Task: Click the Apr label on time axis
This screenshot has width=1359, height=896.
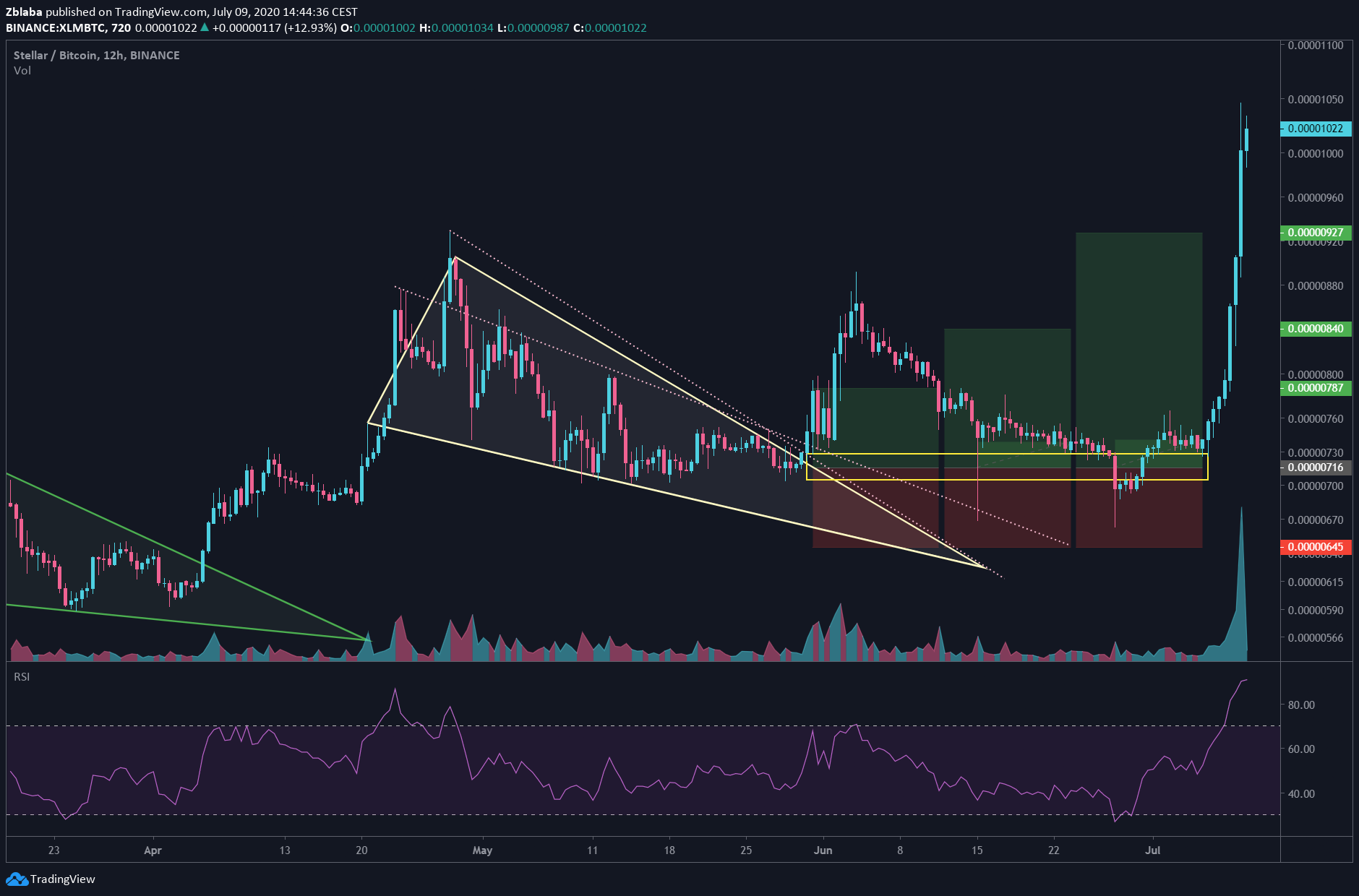Action: click(153, 850)
